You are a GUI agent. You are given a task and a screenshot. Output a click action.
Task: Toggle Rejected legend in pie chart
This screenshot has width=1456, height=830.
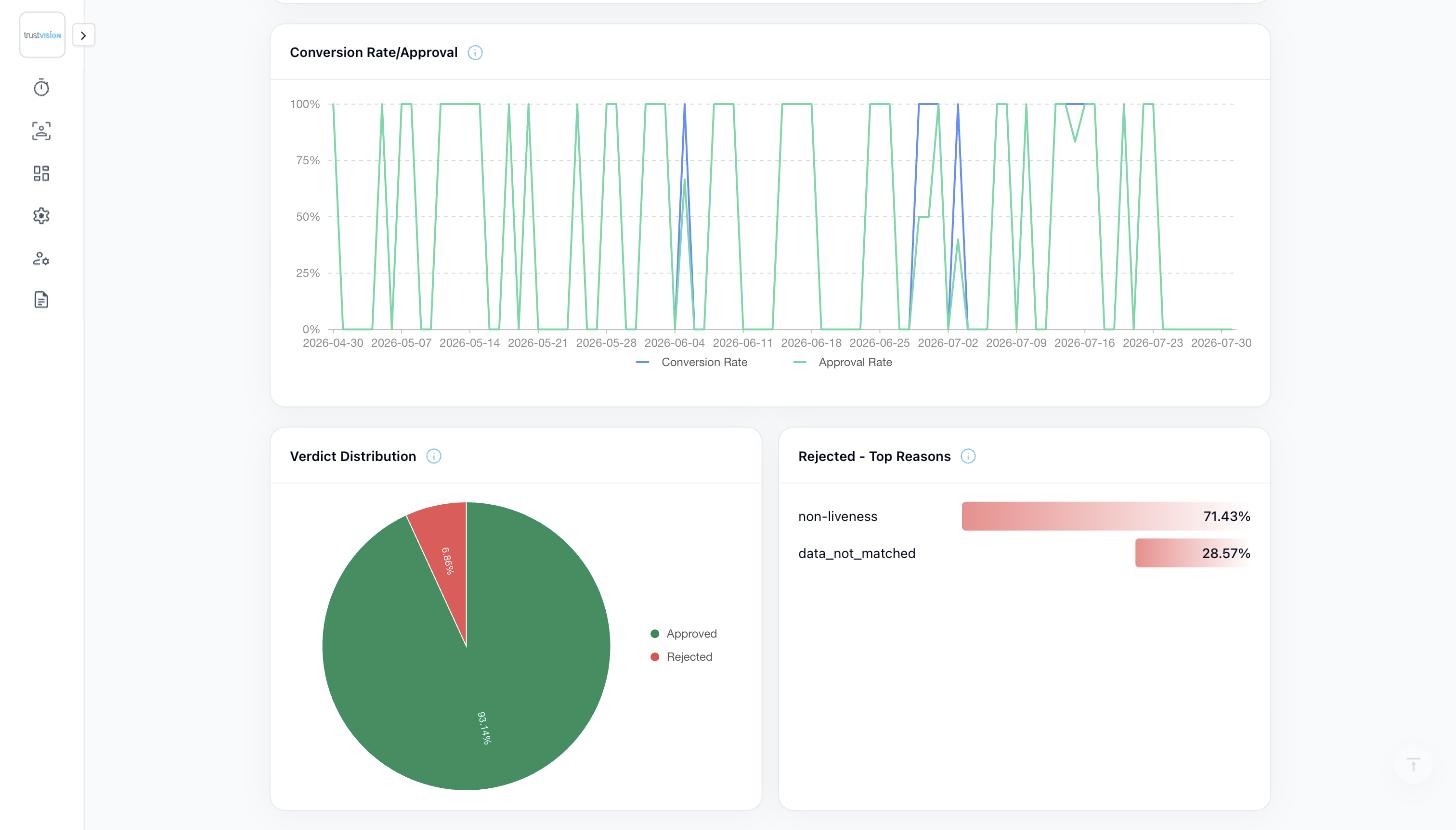coord(681,657)
